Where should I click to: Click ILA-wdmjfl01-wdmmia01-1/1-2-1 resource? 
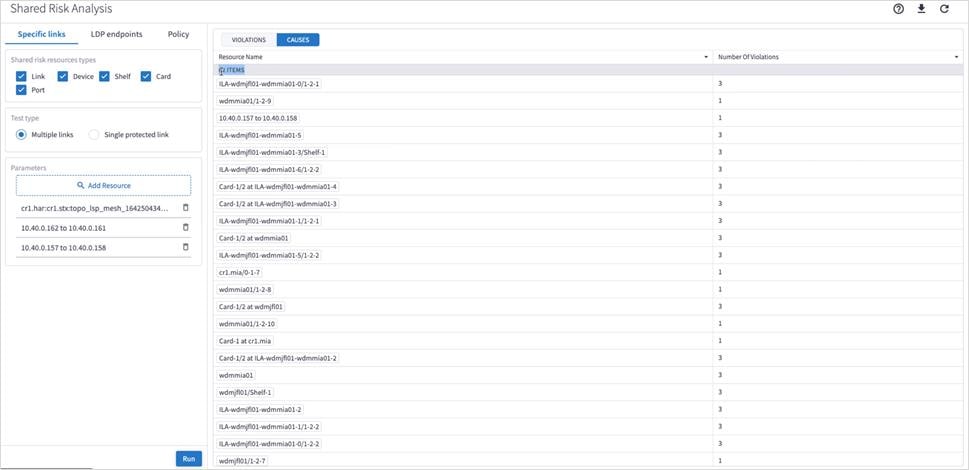pos(269,220)
